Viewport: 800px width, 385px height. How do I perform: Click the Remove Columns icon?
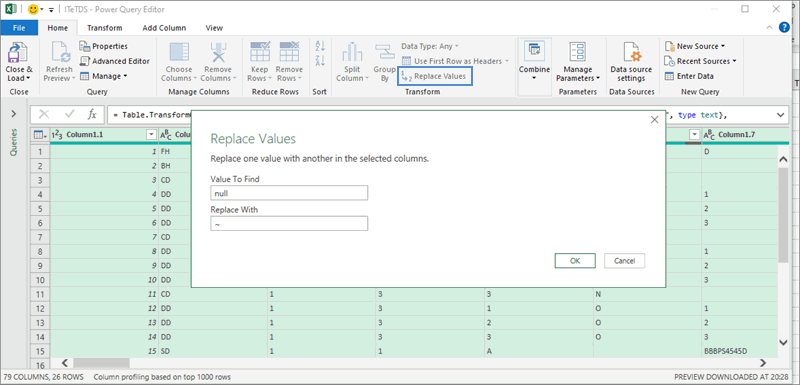click(218, 53)
